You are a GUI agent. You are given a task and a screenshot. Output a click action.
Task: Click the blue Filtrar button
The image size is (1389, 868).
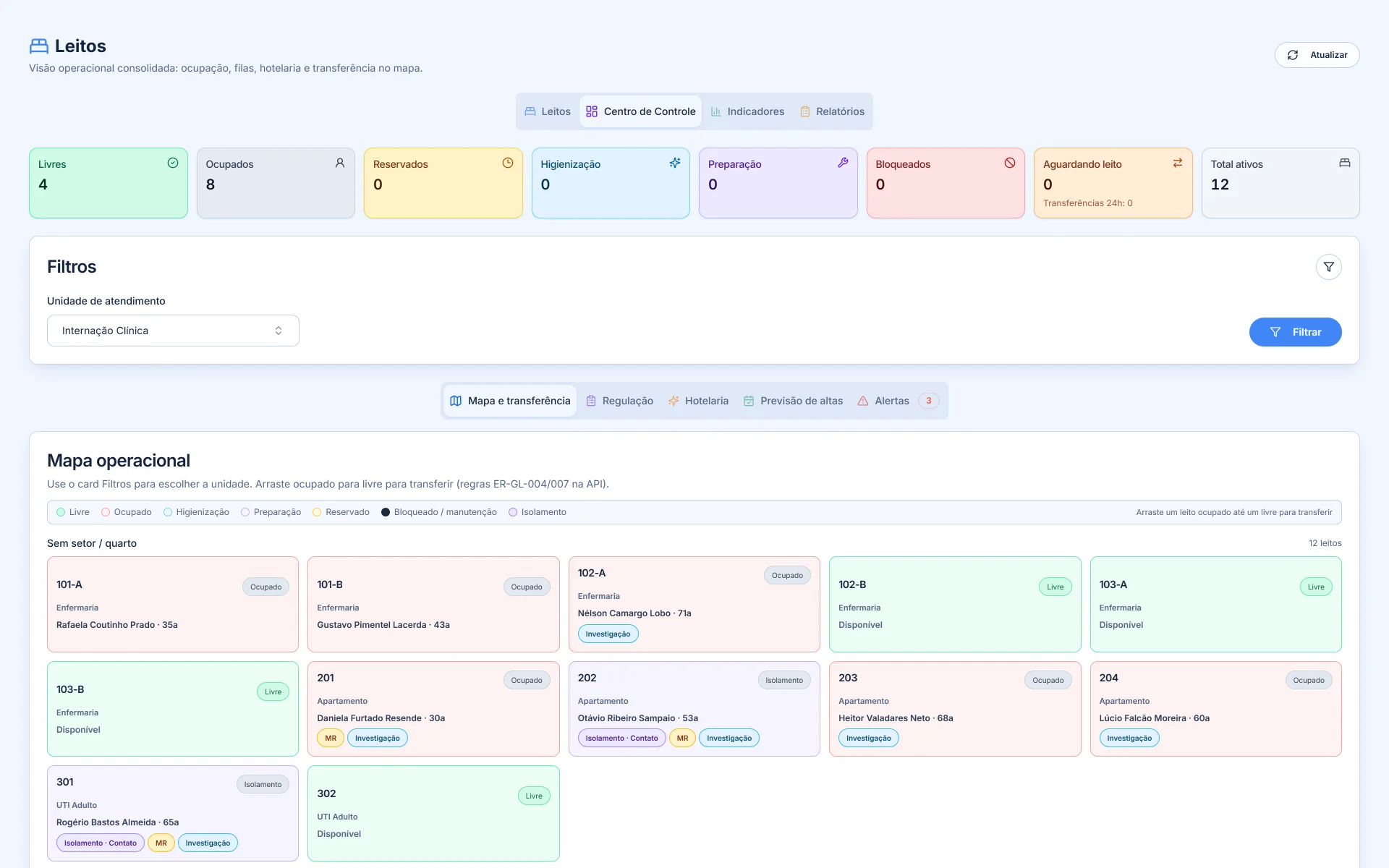[x=1295, y=332]
